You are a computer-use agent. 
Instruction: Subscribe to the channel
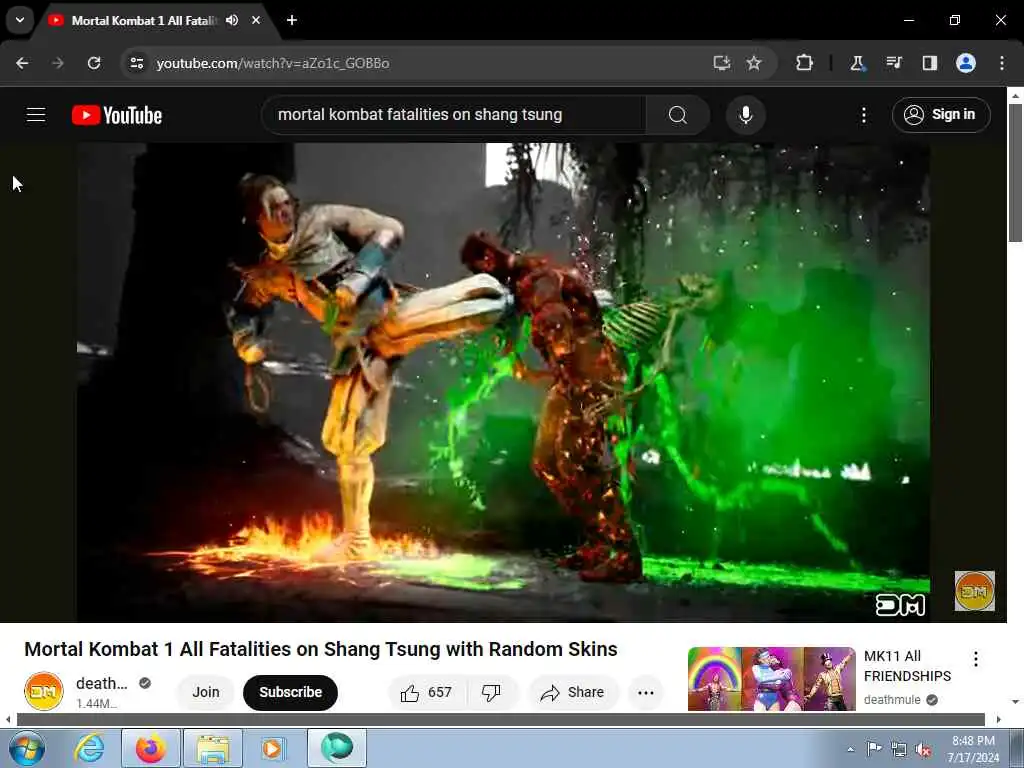click(x=291, y=692)
